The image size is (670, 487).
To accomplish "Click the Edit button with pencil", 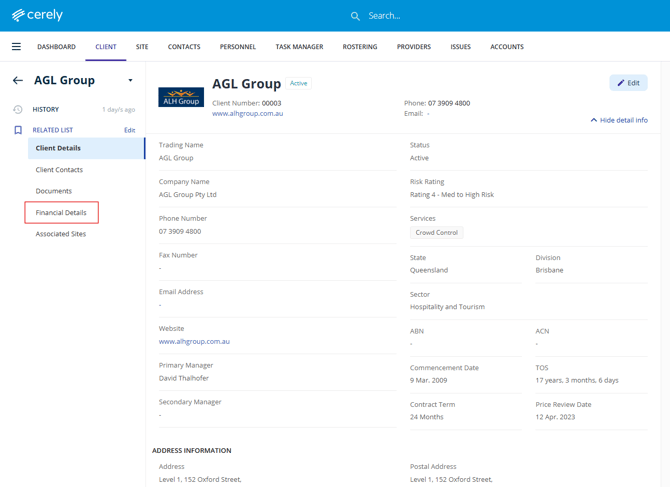I will (628, 83).
